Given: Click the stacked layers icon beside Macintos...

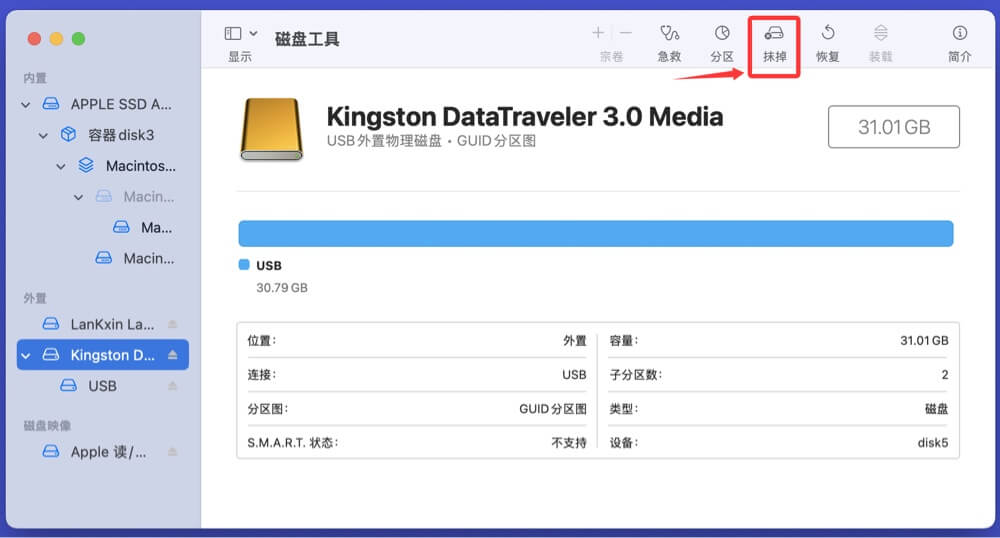Looking at the screenshot, I should (x=86, y=165).
